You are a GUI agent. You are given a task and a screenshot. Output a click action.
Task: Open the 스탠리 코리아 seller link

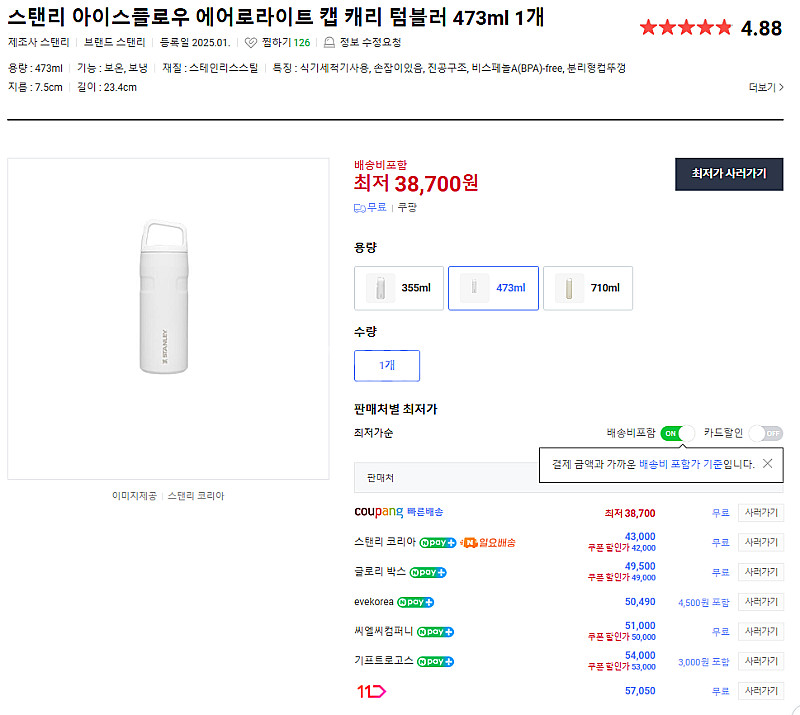tap(385, 541)
